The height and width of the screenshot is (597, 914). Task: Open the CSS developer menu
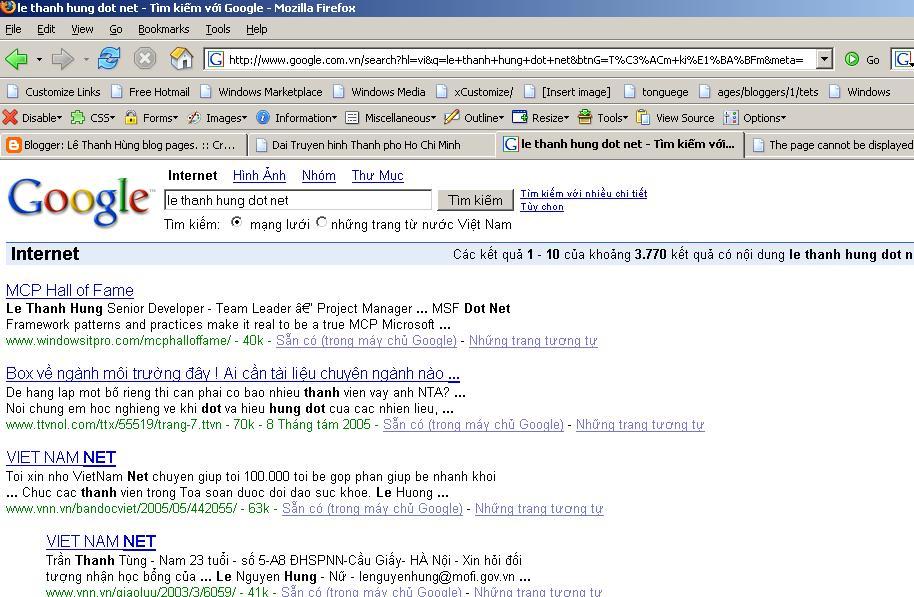(x=93, y=118)
